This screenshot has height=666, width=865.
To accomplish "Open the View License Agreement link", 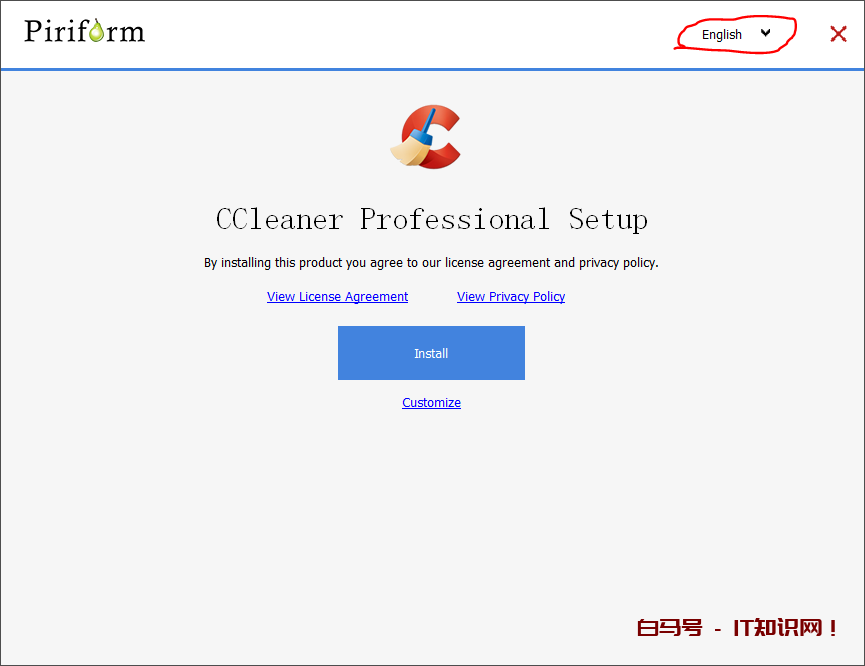I will pos(337,297).
